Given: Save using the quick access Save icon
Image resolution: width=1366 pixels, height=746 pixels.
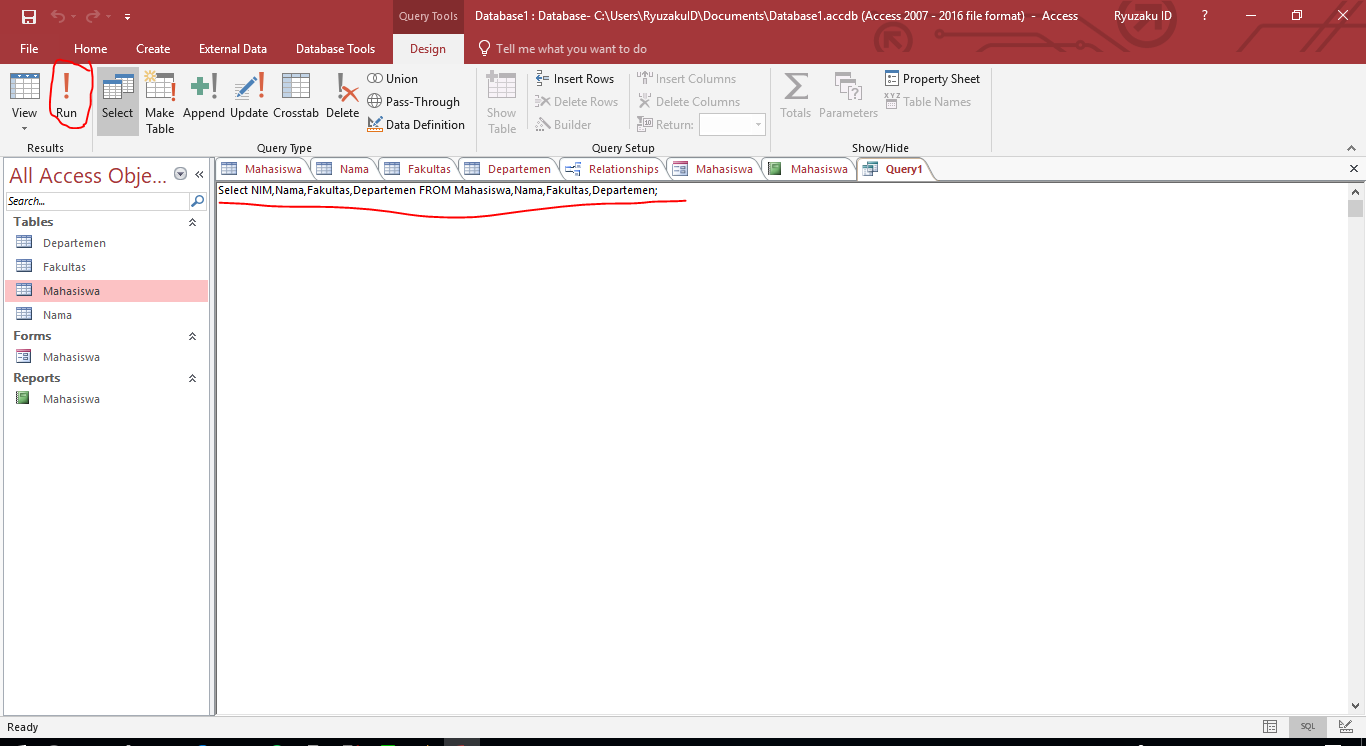Looking at the screenshot, I should 28,16.
